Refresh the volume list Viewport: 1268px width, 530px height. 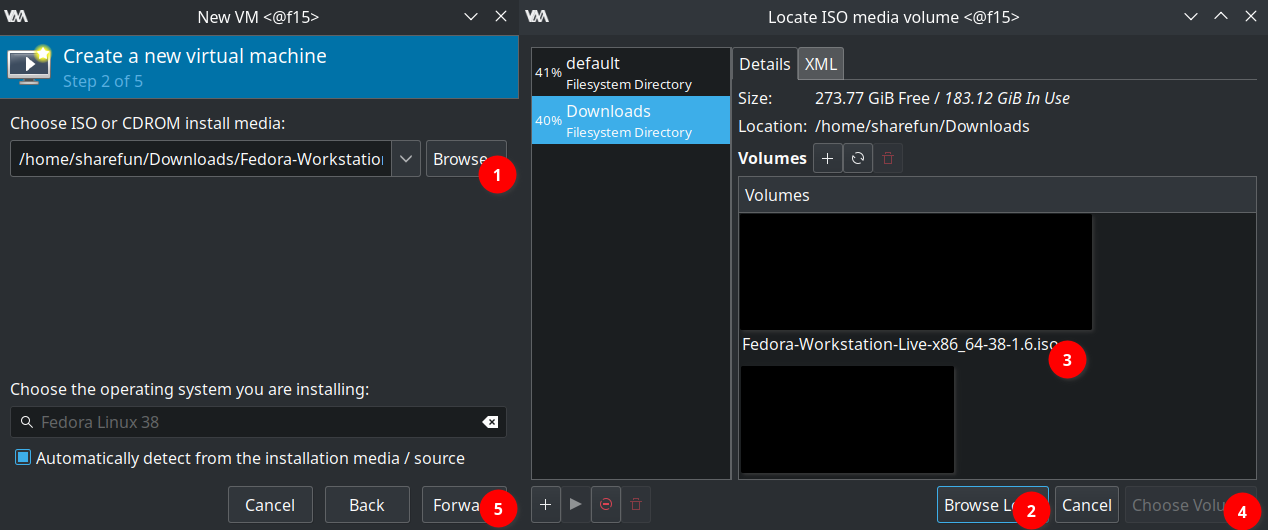(858, 158)
